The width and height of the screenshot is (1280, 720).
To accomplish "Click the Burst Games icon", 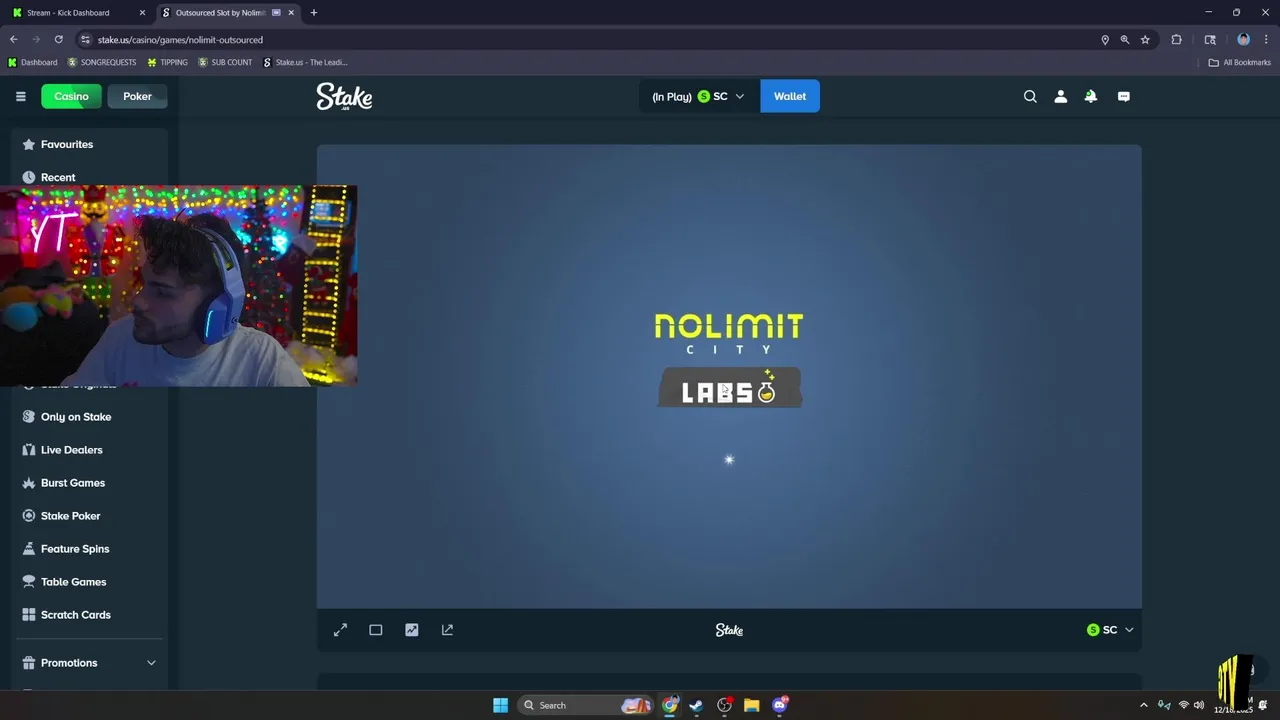I will coord(29,483).
